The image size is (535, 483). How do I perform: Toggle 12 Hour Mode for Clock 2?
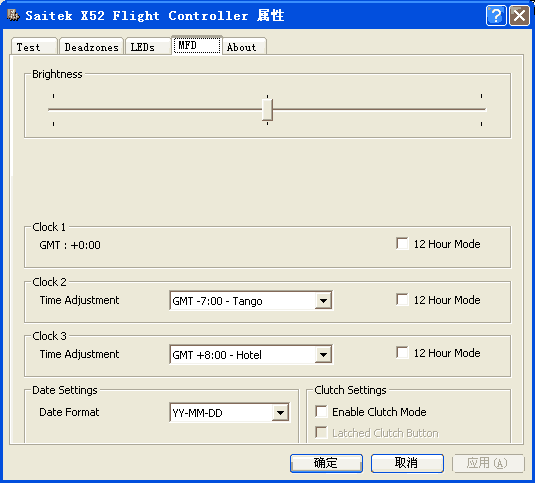pyautogui.click(x=402, y=300)
